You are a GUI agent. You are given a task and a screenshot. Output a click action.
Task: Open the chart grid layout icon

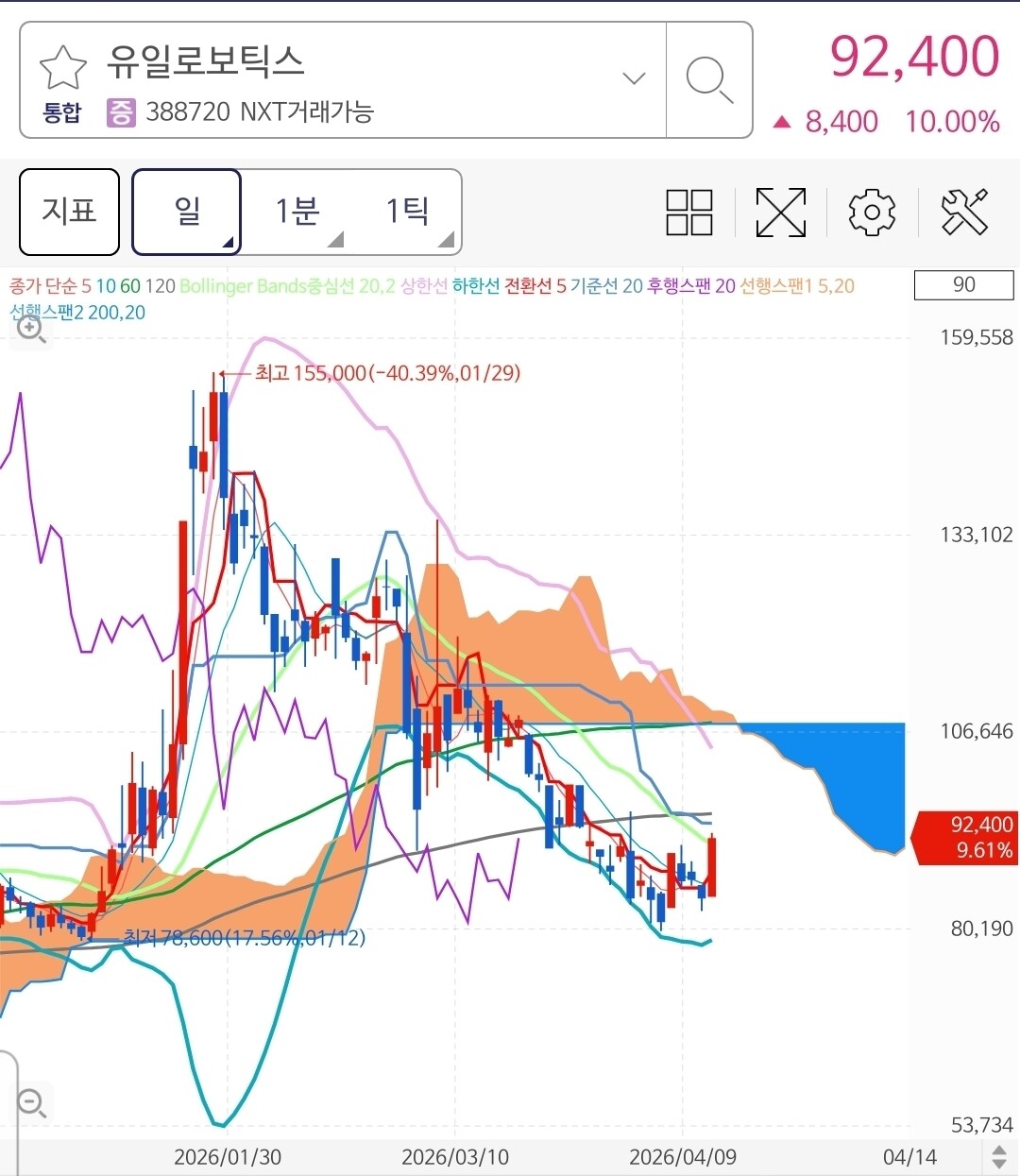pos(689,212)
